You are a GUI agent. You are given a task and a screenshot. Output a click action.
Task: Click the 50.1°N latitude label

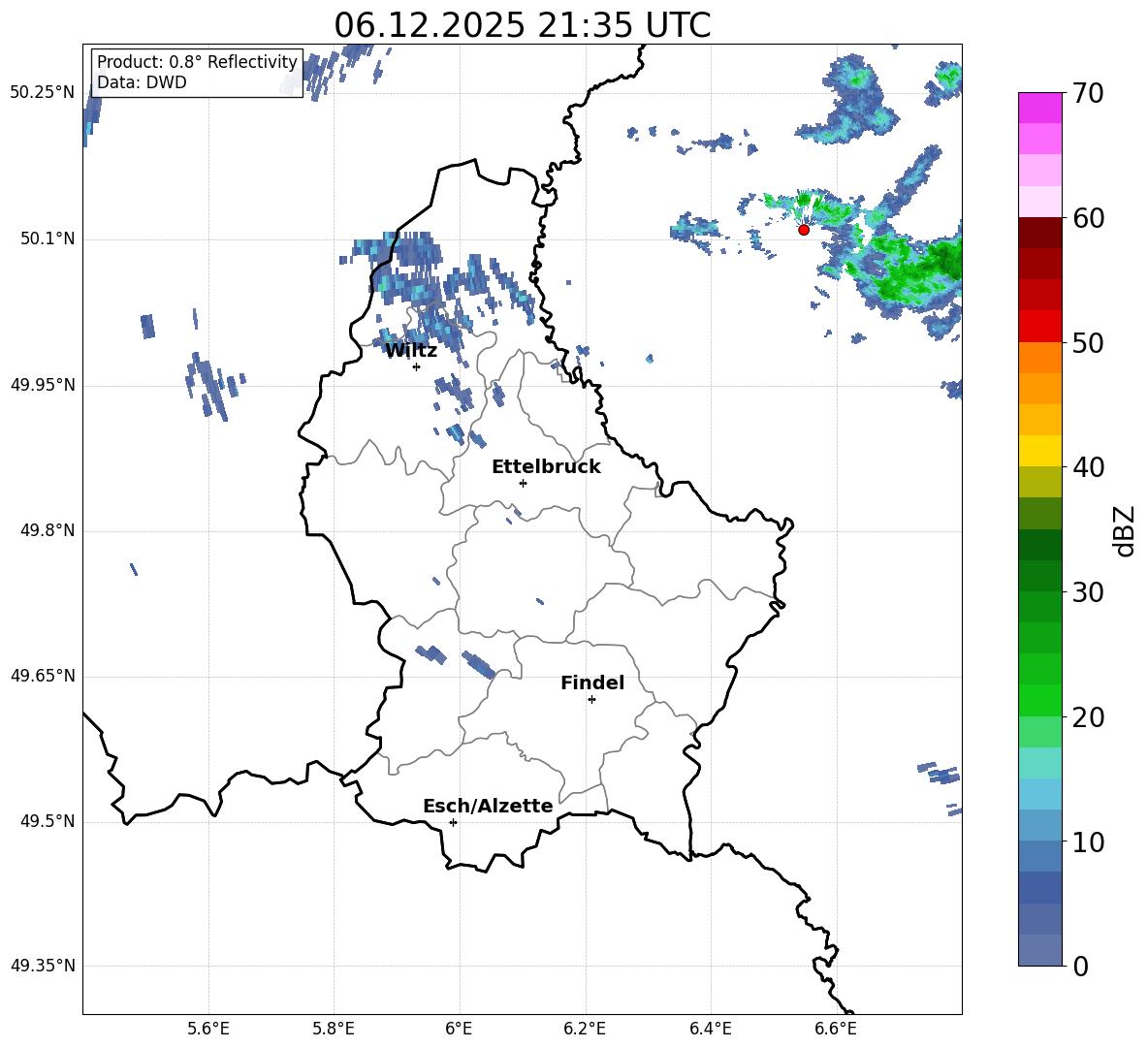tap(48, 238)
